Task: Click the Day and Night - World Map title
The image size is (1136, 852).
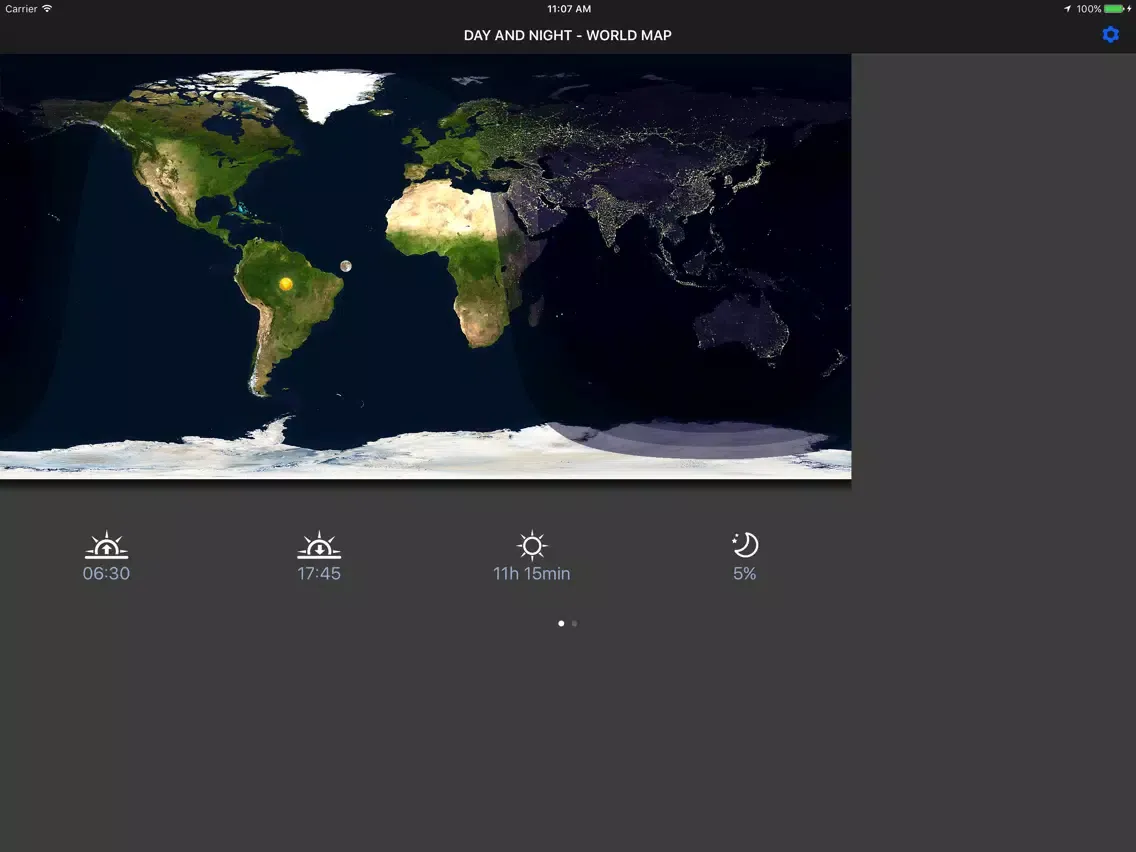Action: click(567, 35)
